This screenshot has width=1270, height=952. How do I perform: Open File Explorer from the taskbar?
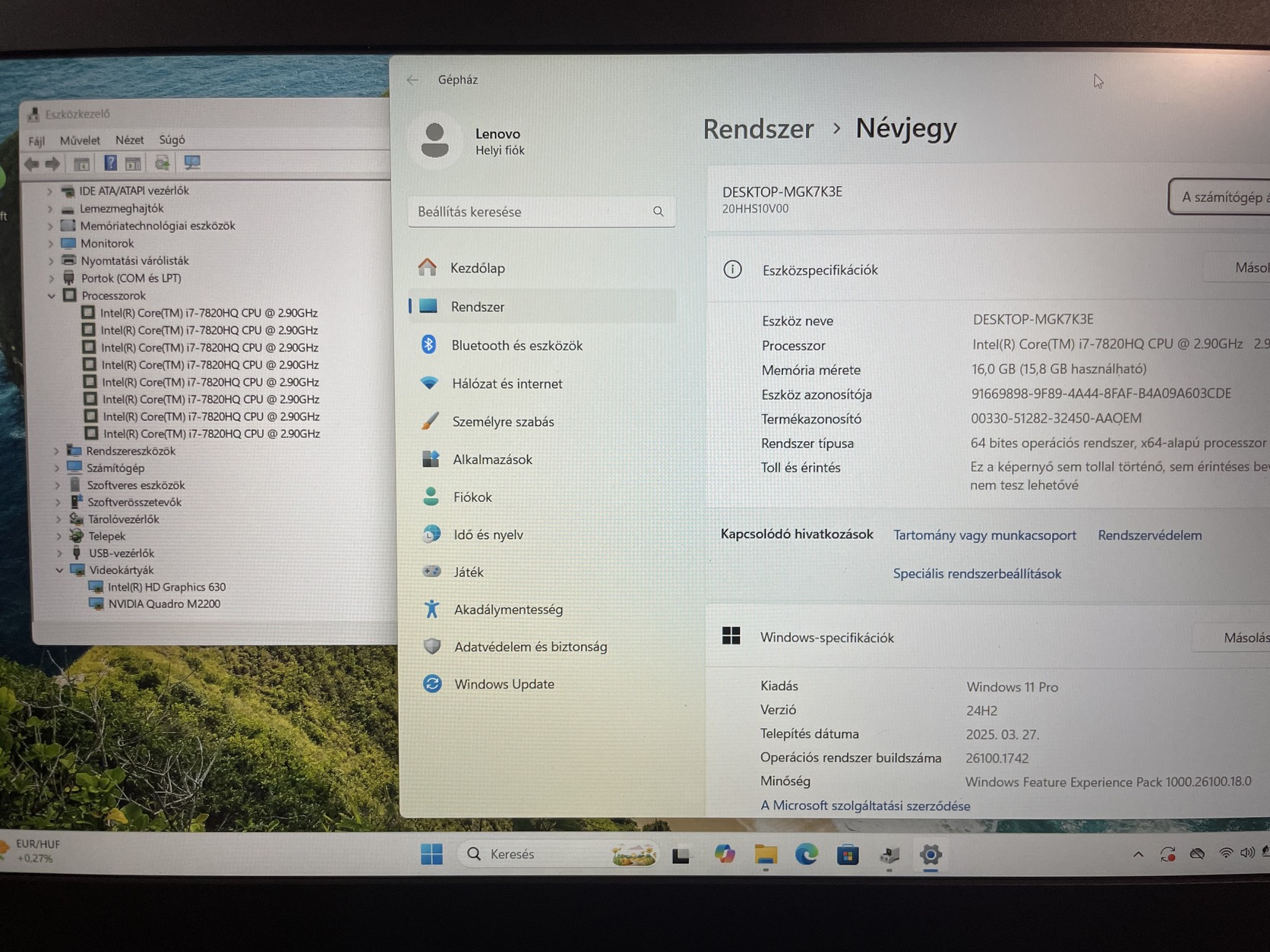(x=766, y=854)
